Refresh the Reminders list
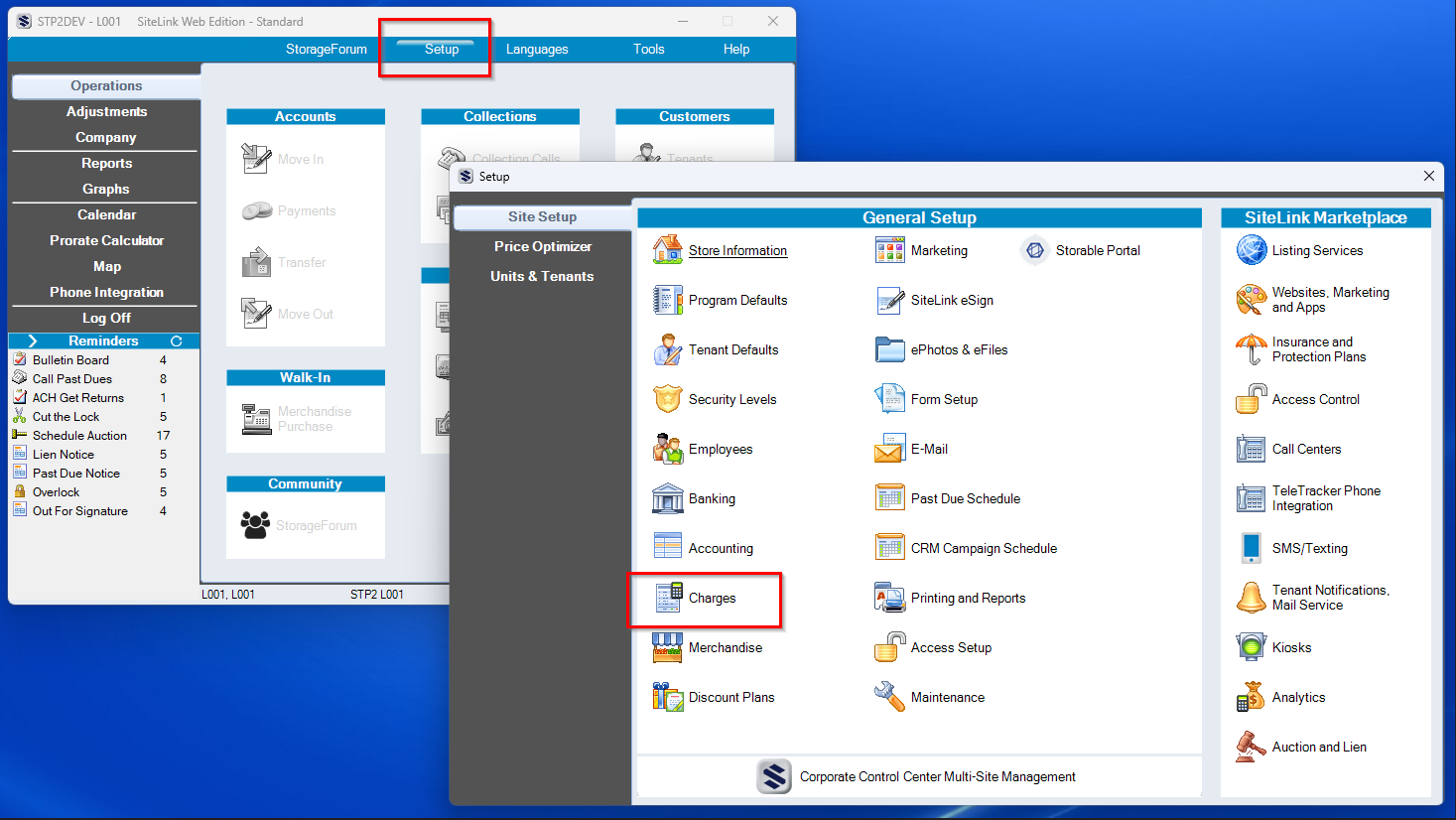The image size is (1456, 820). [x=176, y=341]
